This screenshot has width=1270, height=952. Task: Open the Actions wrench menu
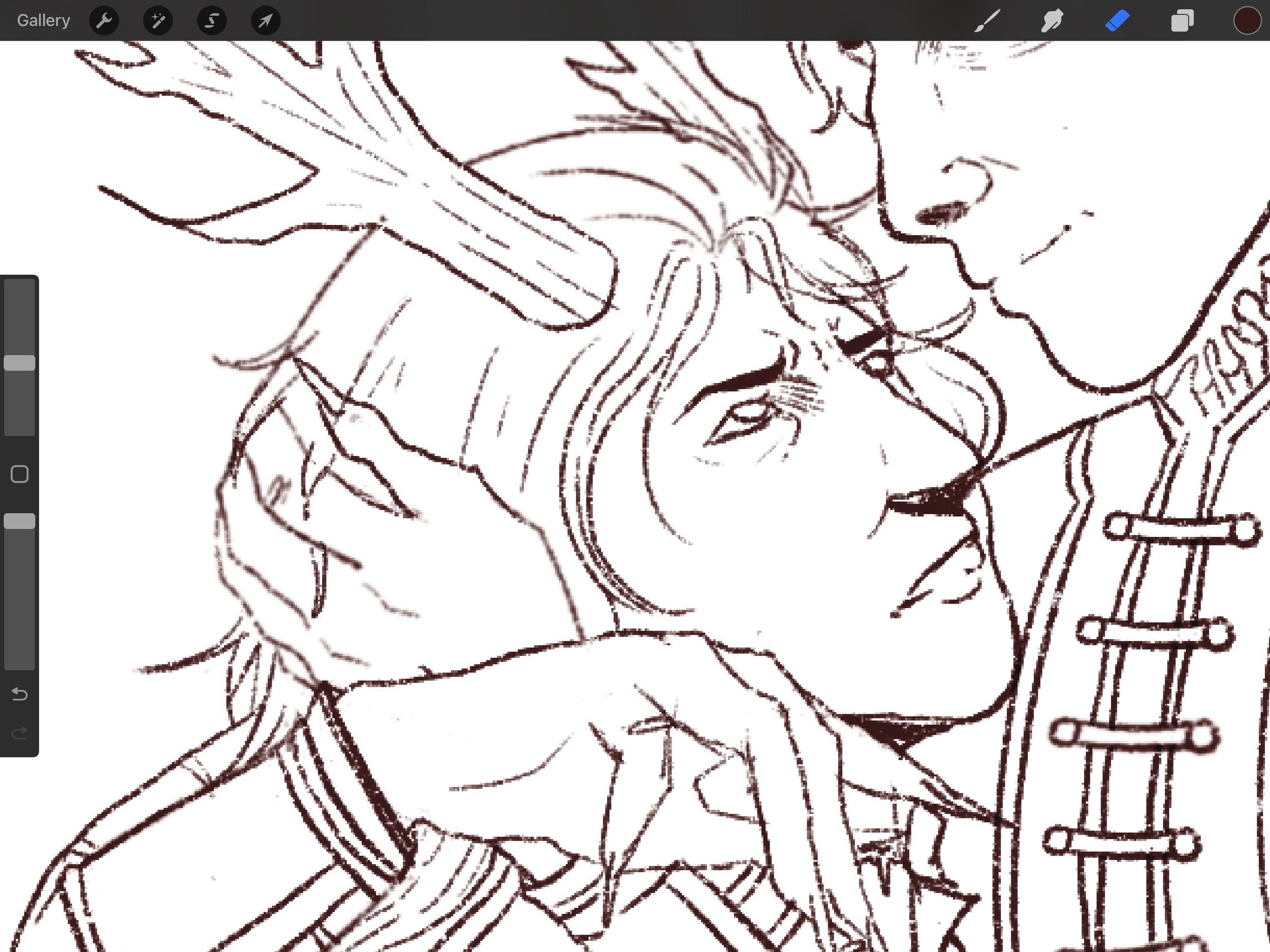[104, 21]
